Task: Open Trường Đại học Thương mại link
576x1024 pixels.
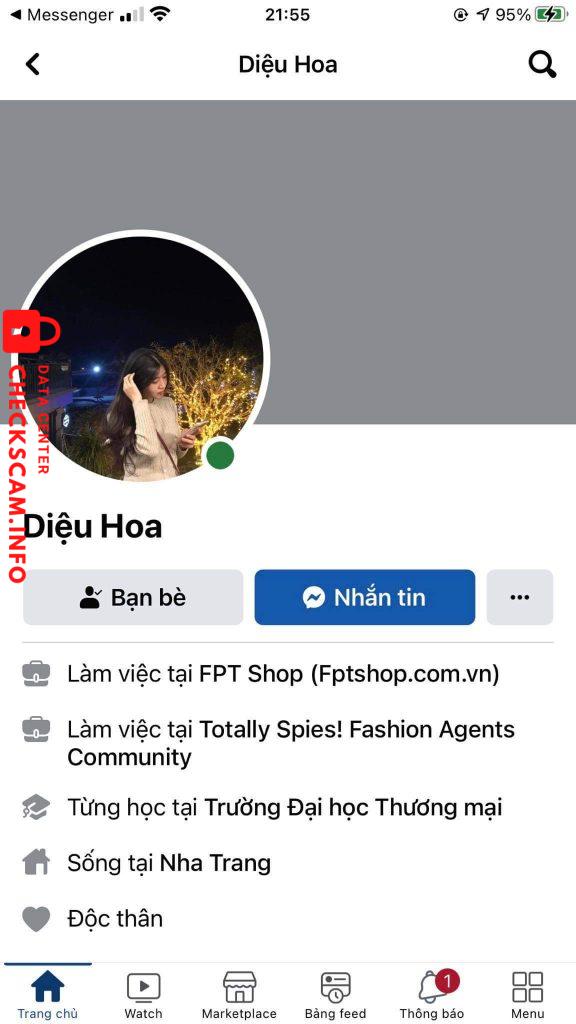Action: point(353,808)
